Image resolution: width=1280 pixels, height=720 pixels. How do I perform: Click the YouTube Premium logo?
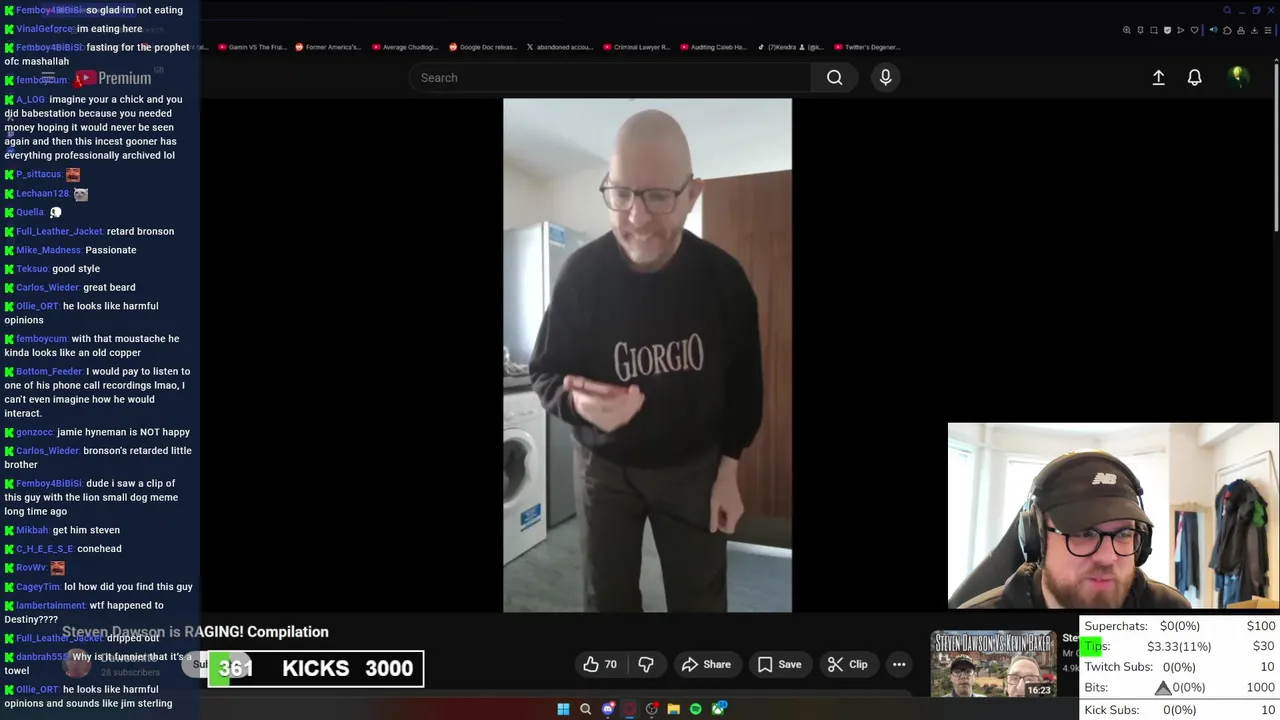(x=114, y=78)
